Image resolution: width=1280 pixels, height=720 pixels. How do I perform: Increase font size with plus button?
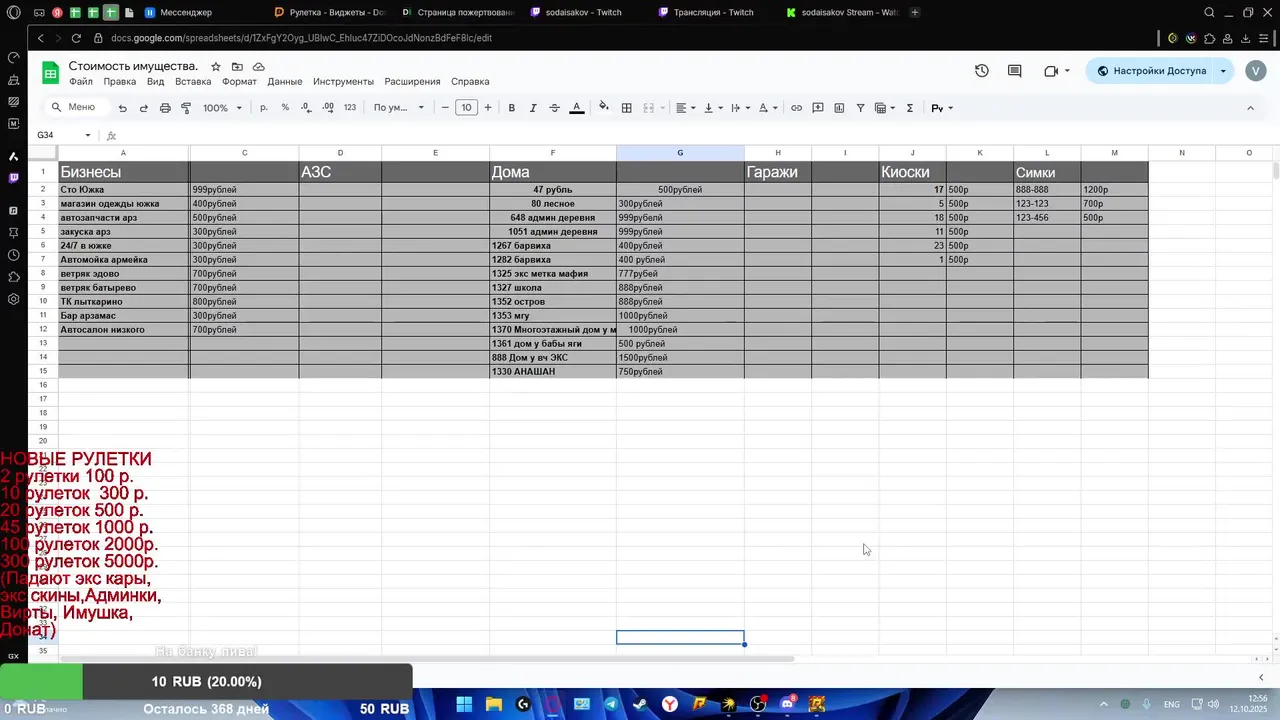coord(488,108)
